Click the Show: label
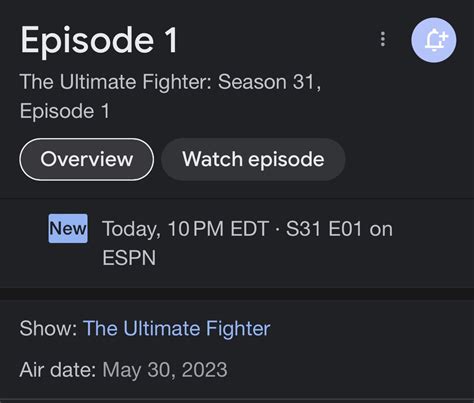474x403 pixels. click(x=49, y=329)
